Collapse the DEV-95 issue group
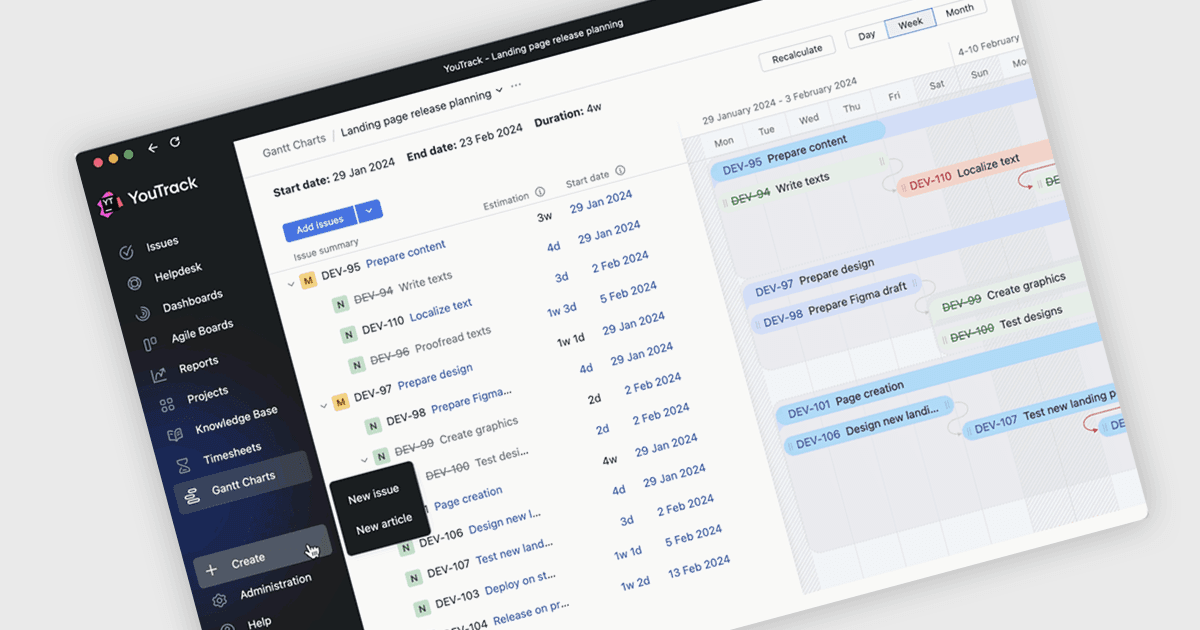Viewport: 1200px width, 630px height. coord(292,285)
